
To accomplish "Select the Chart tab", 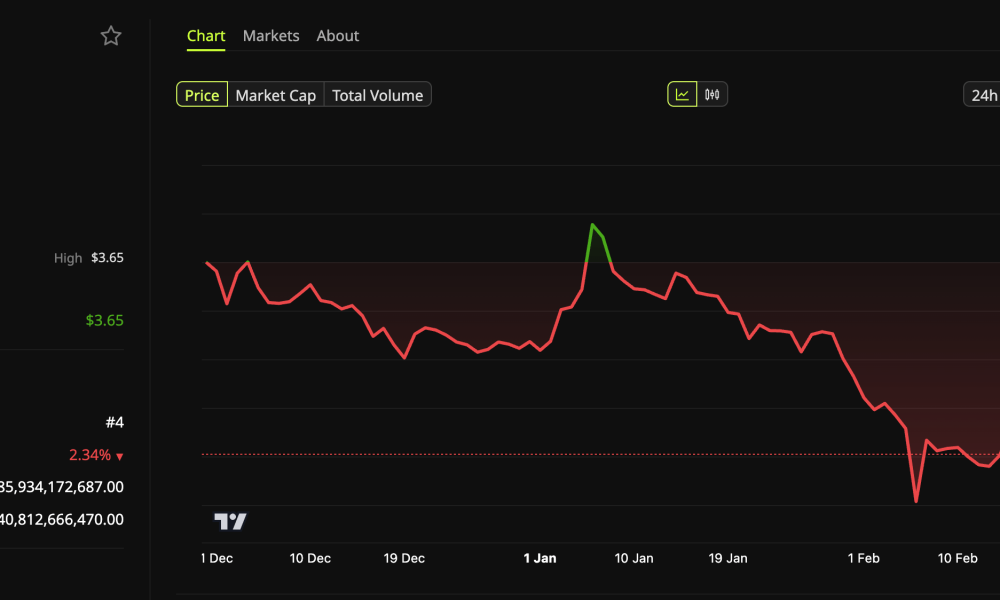I will pyautogui.click(x=206, y=35).
